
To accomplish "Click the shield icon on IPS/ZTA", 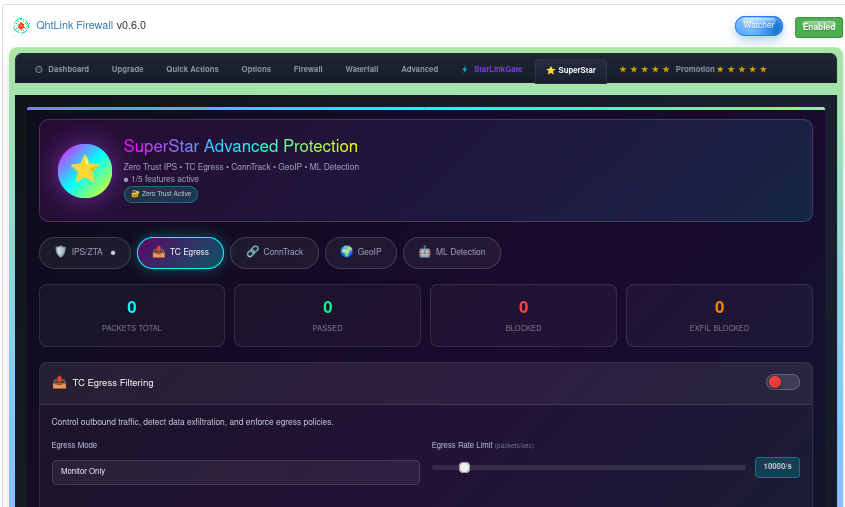I will point(60,252).
